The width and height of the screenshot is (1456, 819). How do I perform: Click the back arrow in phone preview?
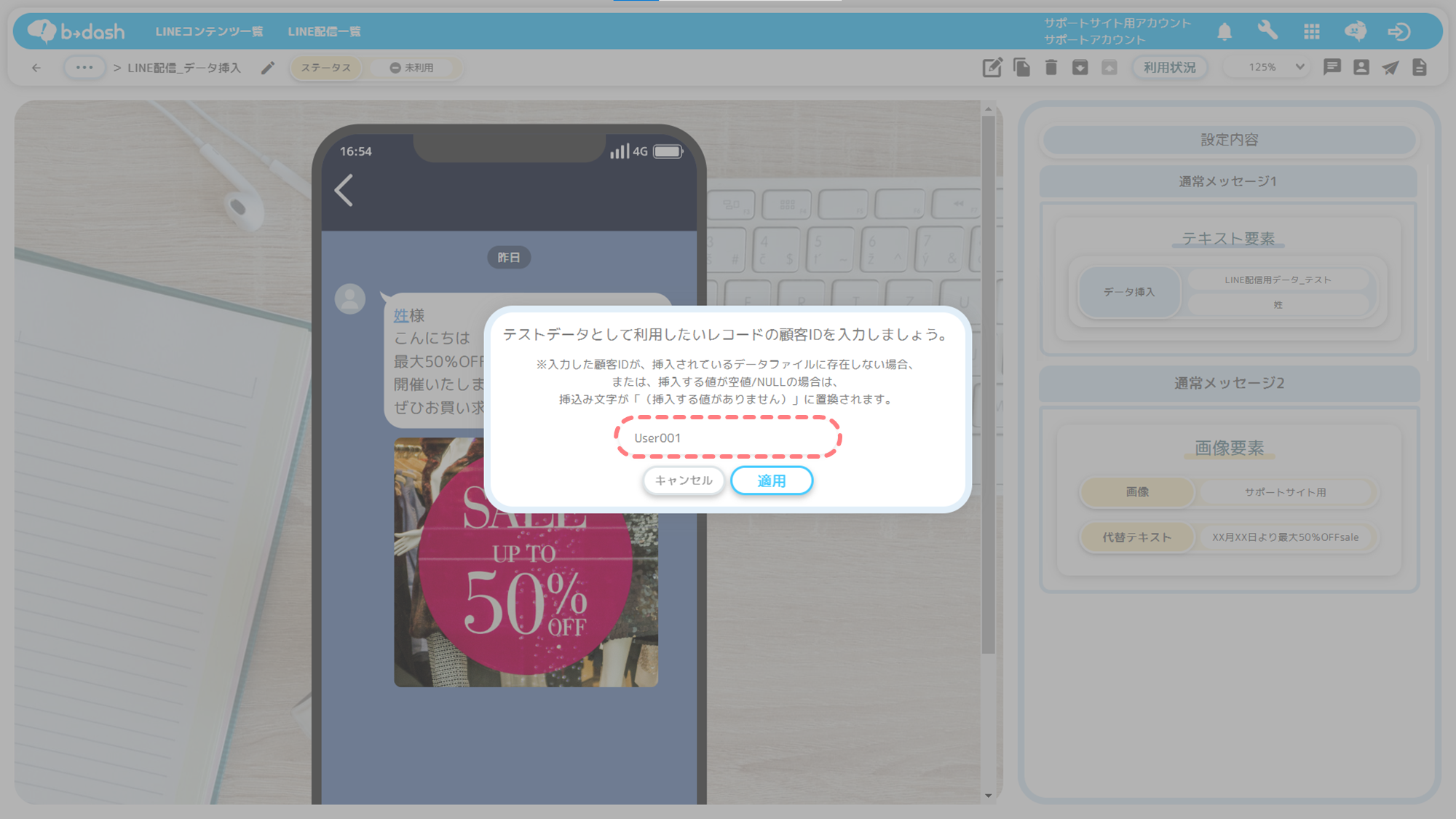tap(344, 191)
